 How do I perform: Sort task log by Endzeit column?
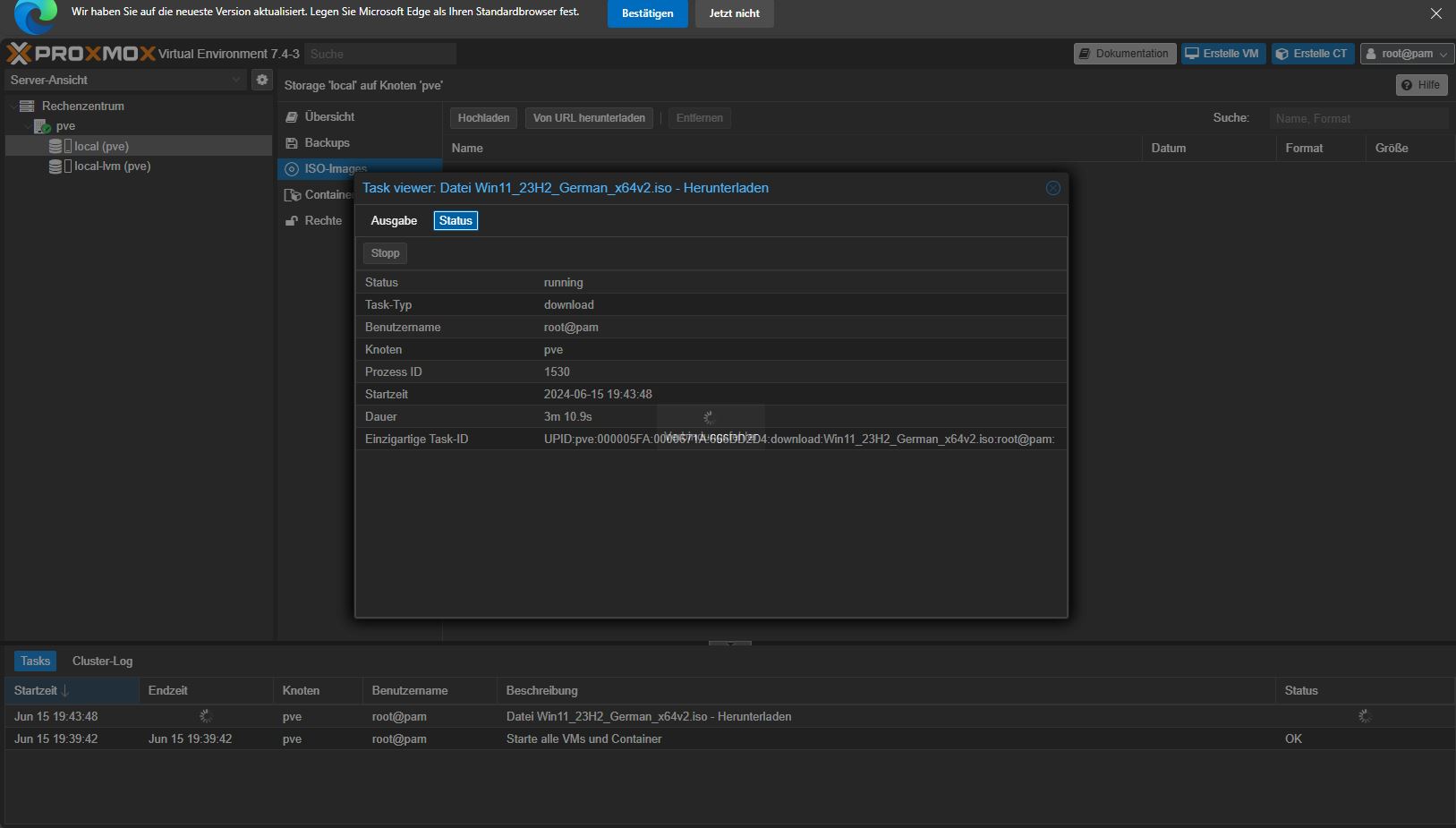click(x=206, y=691)
